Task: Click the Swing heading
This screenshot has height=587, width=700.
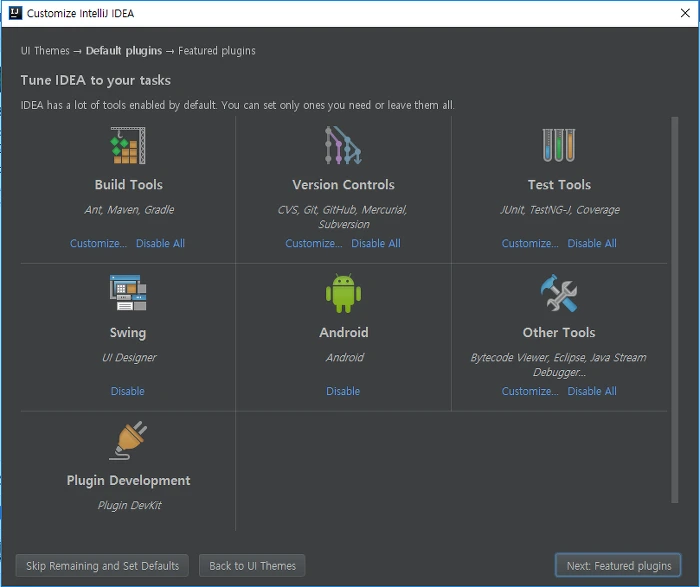Action: click(128, 333)
